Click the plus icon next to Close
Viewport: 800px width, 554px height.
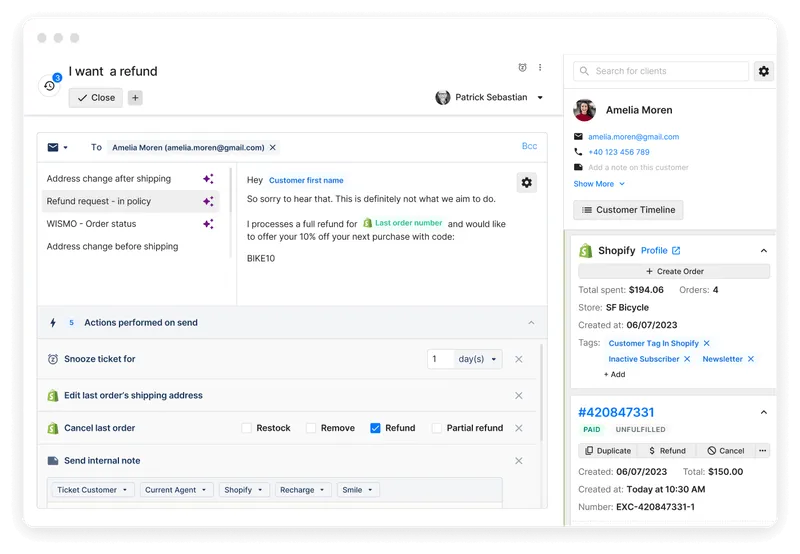point(135,98)
